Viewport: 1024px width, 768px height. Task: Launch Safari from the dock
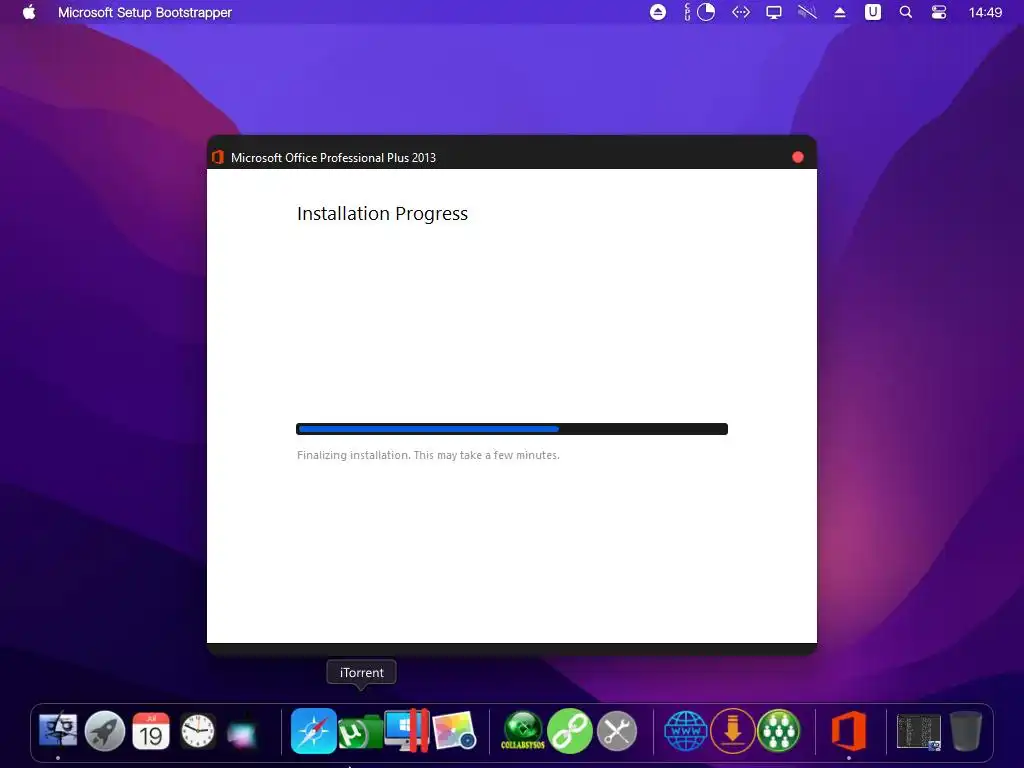click(313, 730)
